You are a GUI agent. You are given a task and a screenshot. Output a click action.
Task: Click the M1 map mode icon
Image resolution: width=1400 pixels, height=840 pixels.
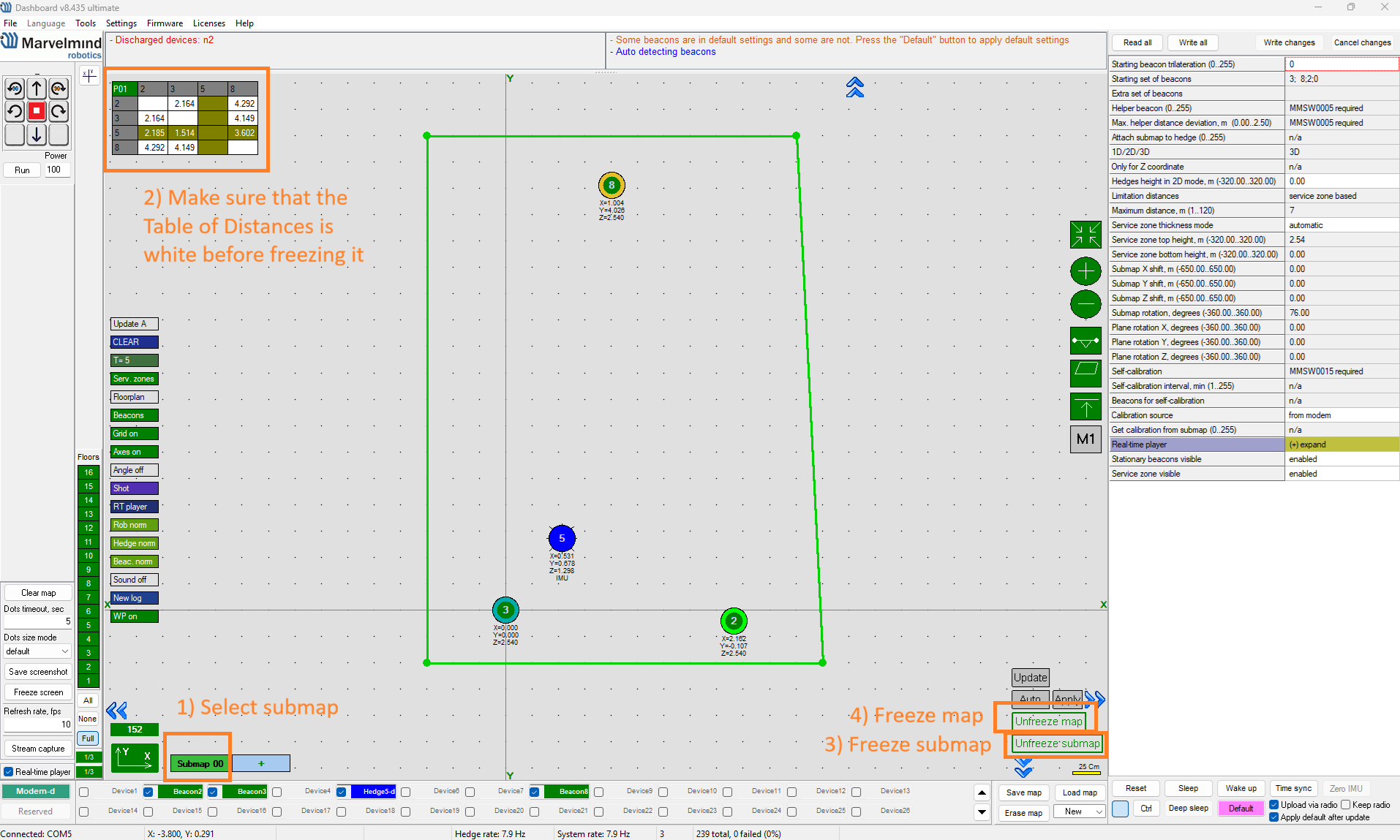[x=1085, y=439]
